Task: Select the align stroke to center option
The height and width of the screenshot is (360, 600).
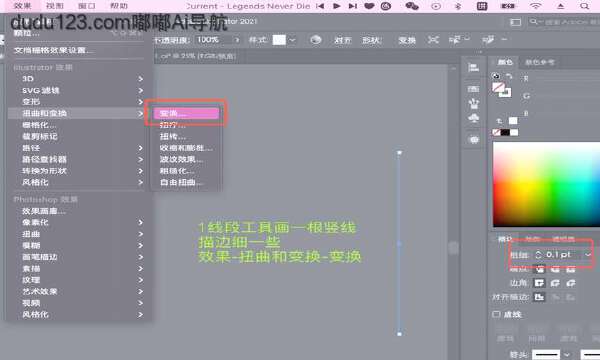Action: (539, 297)
